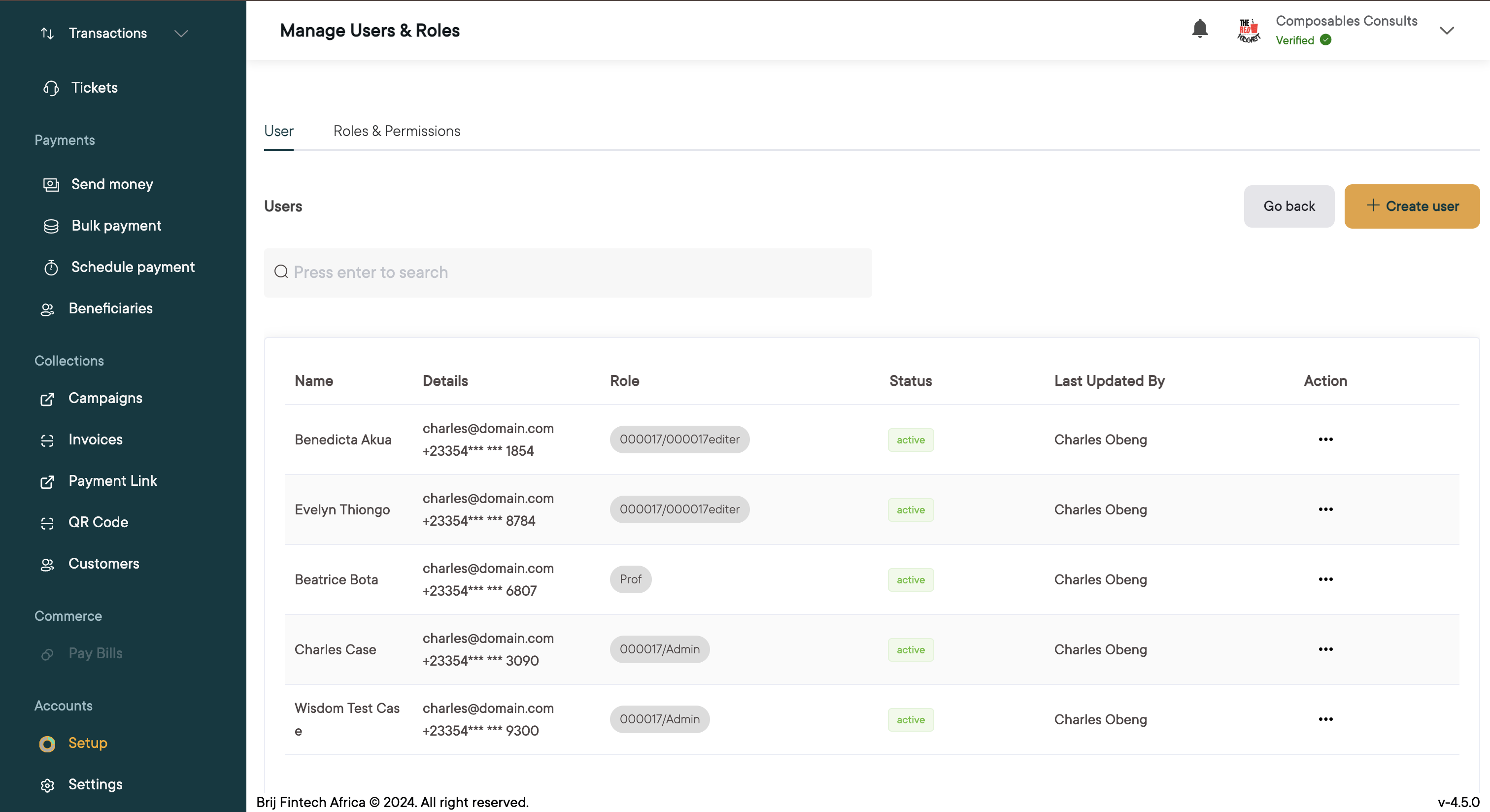Click the Settings gear icon

pos(47,785)
